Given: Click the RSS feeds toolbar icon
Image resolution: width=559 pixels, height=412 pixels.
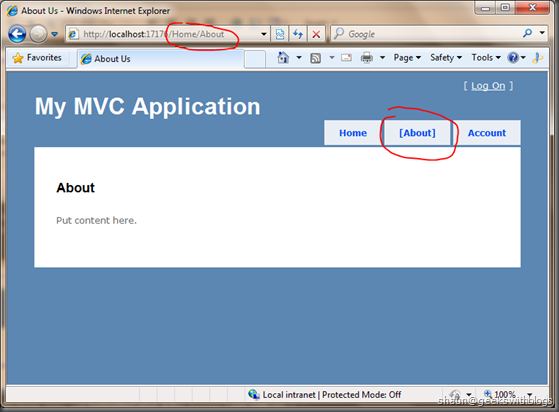Looking at the screenshot, I should (x=316, y=58).
